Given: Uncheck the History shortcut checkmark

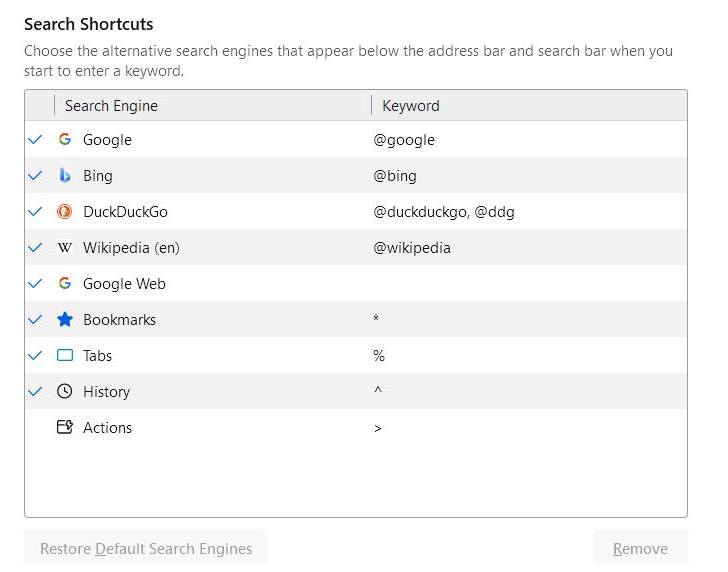Looking at the screenshot, I should [x=35, y=391].
